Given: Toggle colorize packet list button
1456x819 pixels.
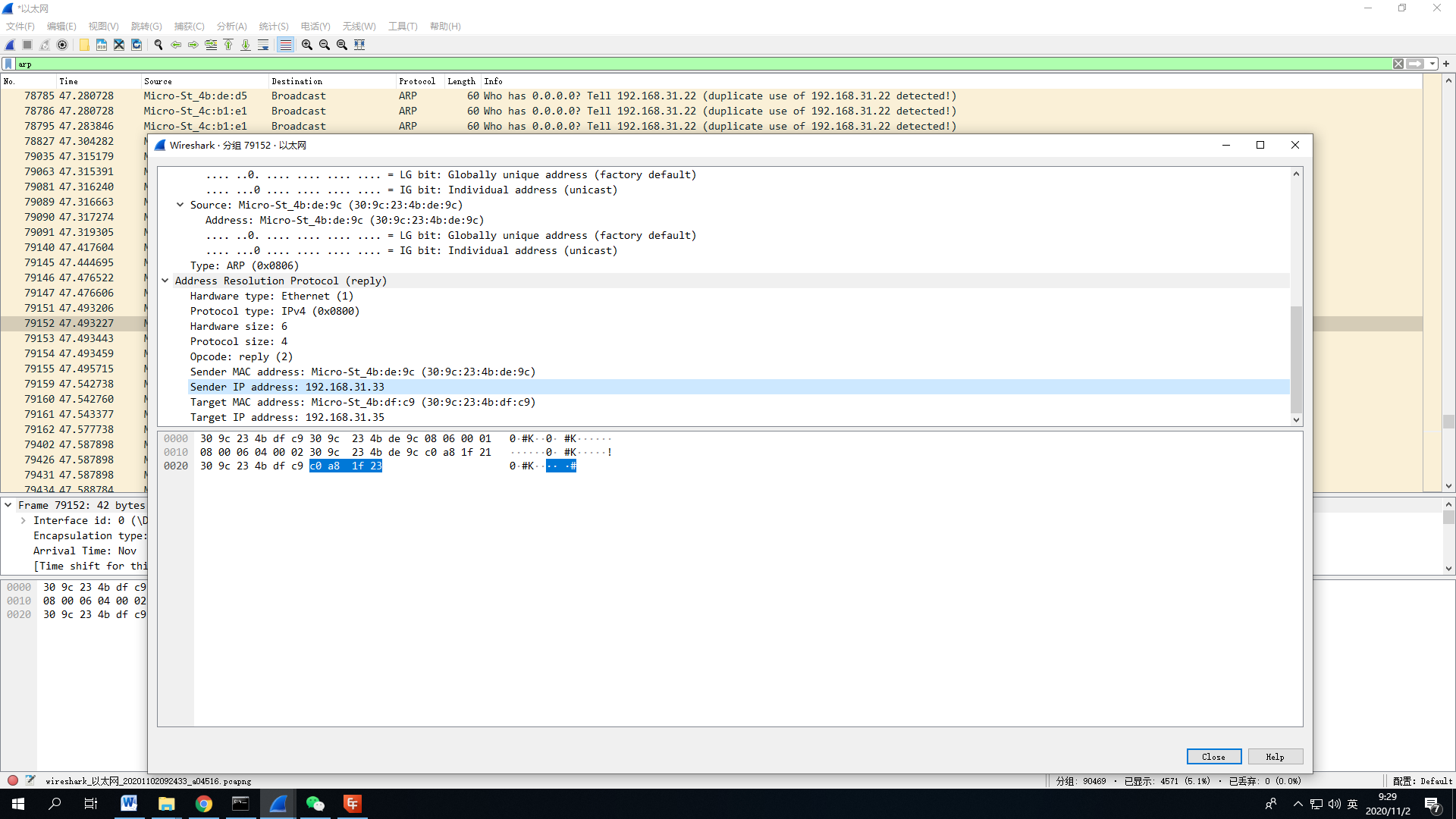Looking at the screenshot, I should pyautogui.click(x=285, y=45).
